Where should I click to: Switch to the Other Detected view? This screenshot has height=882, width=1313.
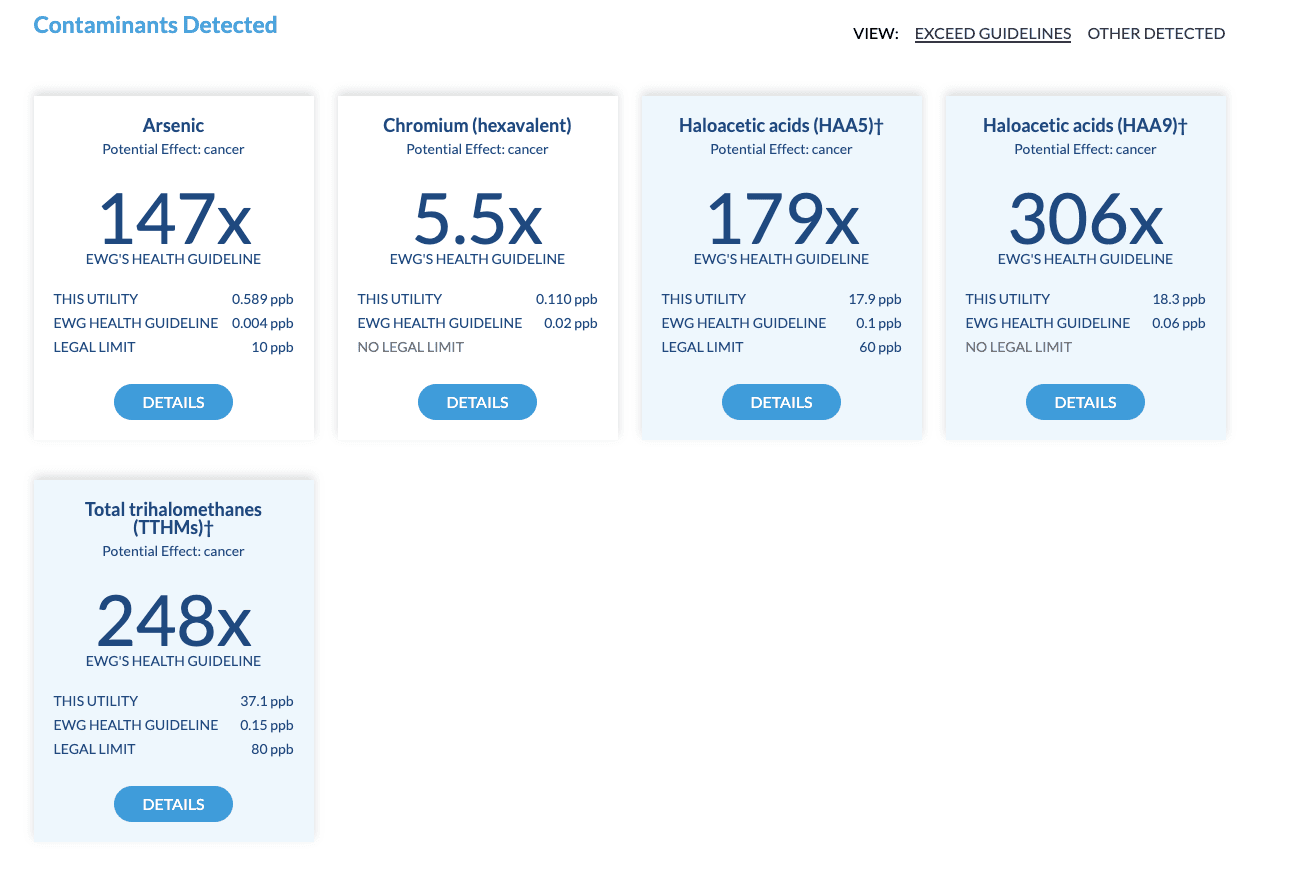[x=1156, y=33]
